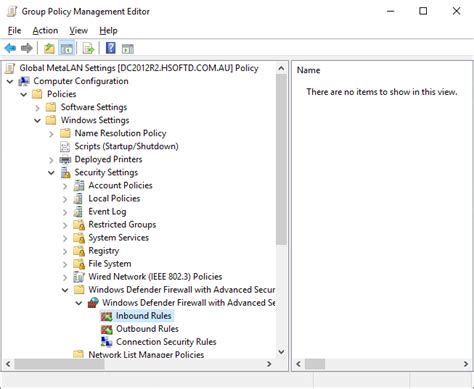Screen dimensions: 474x389
Task: Collapse the Computer Configuration node
Action: click(10, 81)
